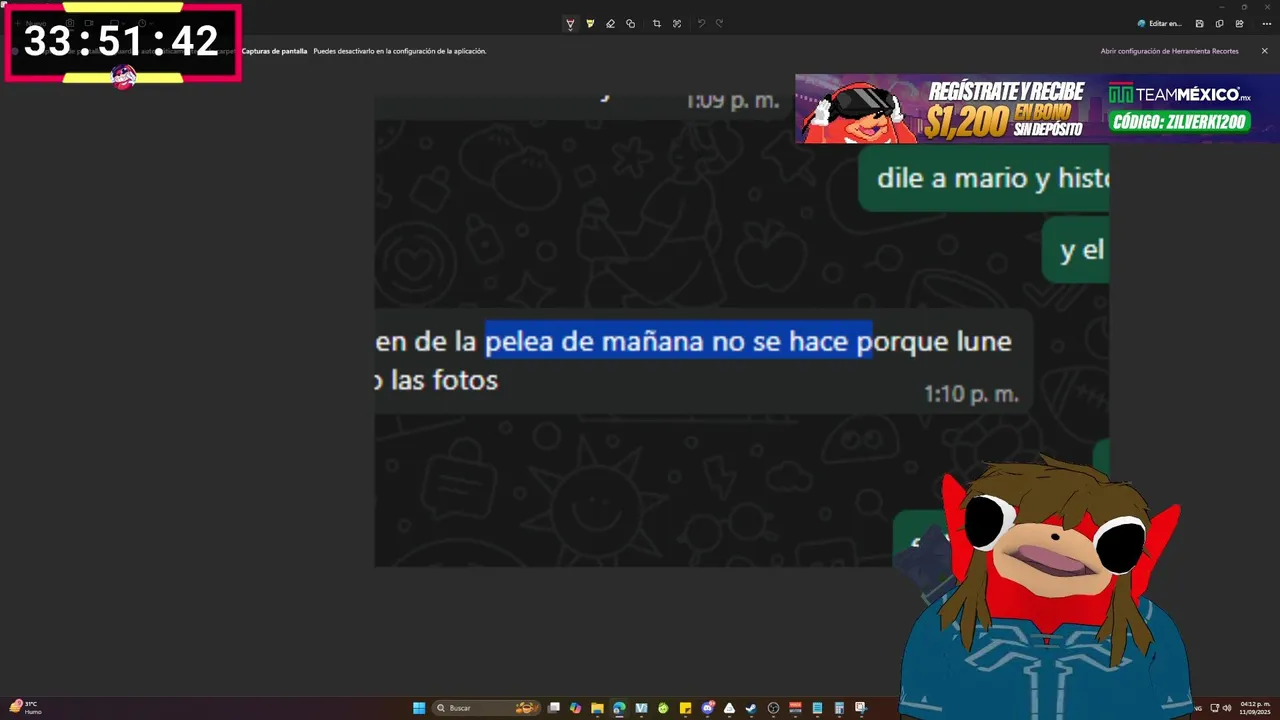Open the OBS Studio taskbar icon
The height and width of the screenshot is (720, 1280).
click(x=773, y=708)
